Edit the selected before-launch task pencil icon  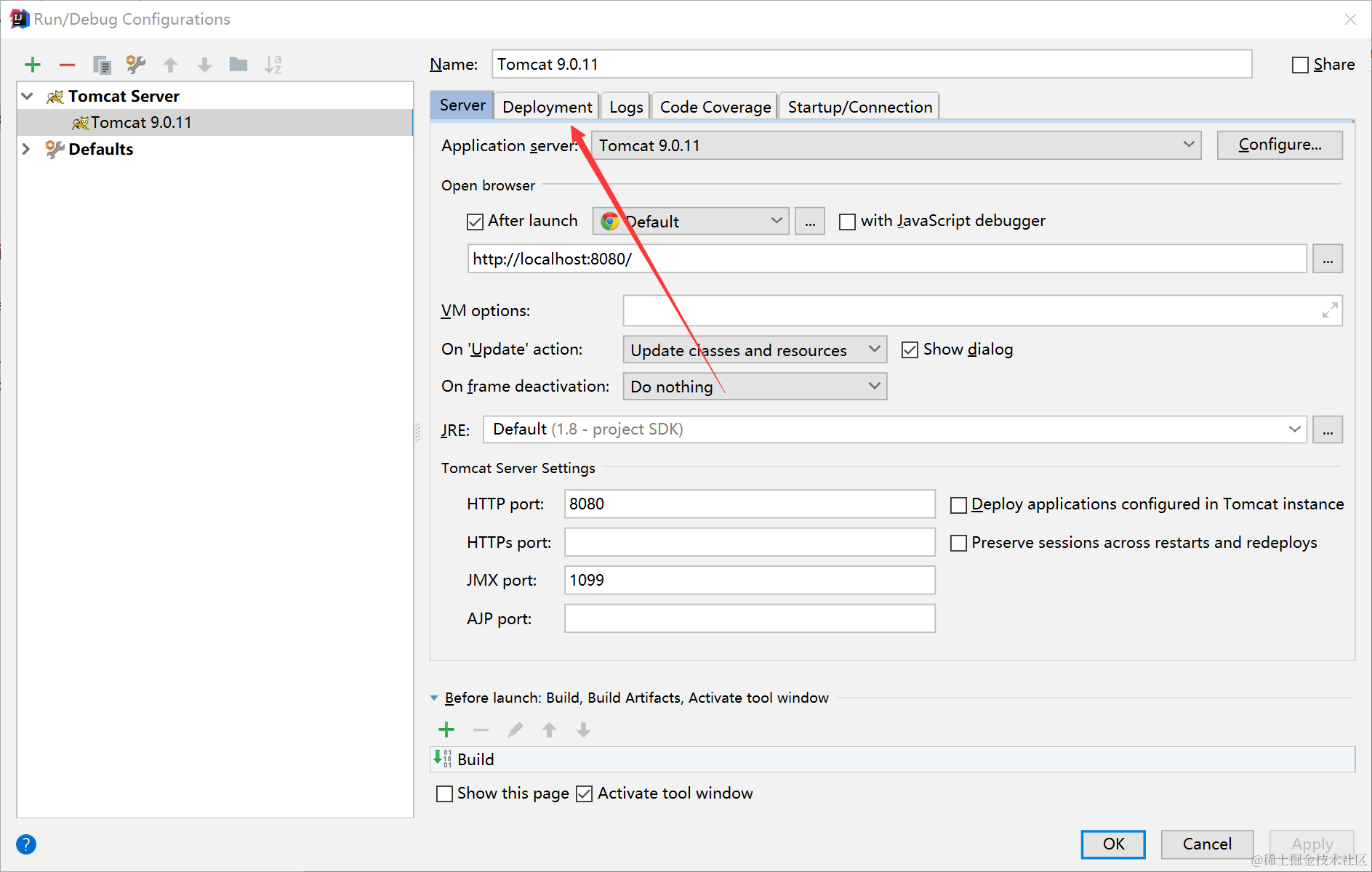tap(515, 730)
